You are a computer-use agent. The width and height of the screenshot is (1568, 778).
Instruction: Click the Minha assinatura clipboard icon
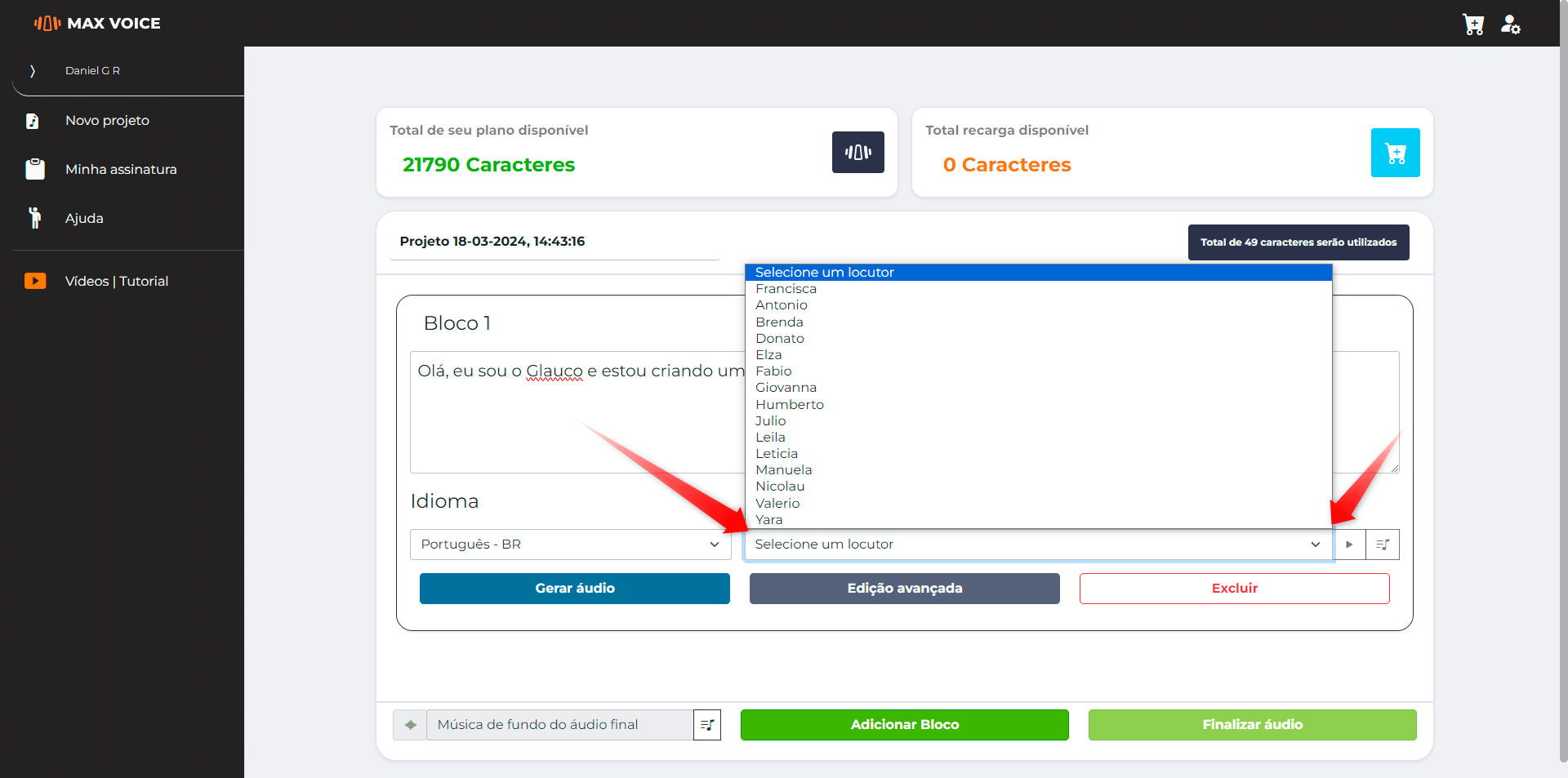coord(35,169)
